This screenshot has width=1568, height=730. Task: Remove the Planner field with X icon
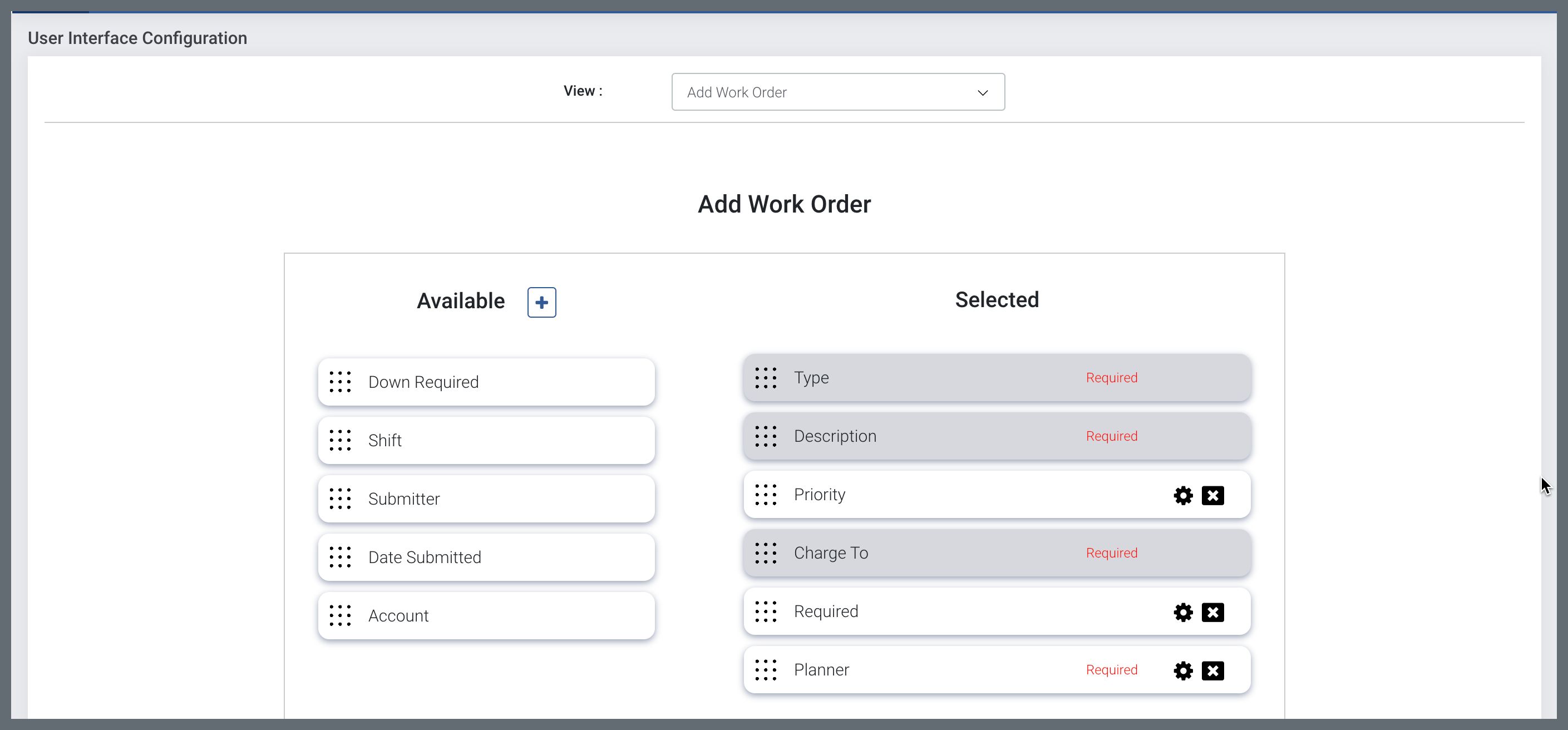(x=1212, y=670)
